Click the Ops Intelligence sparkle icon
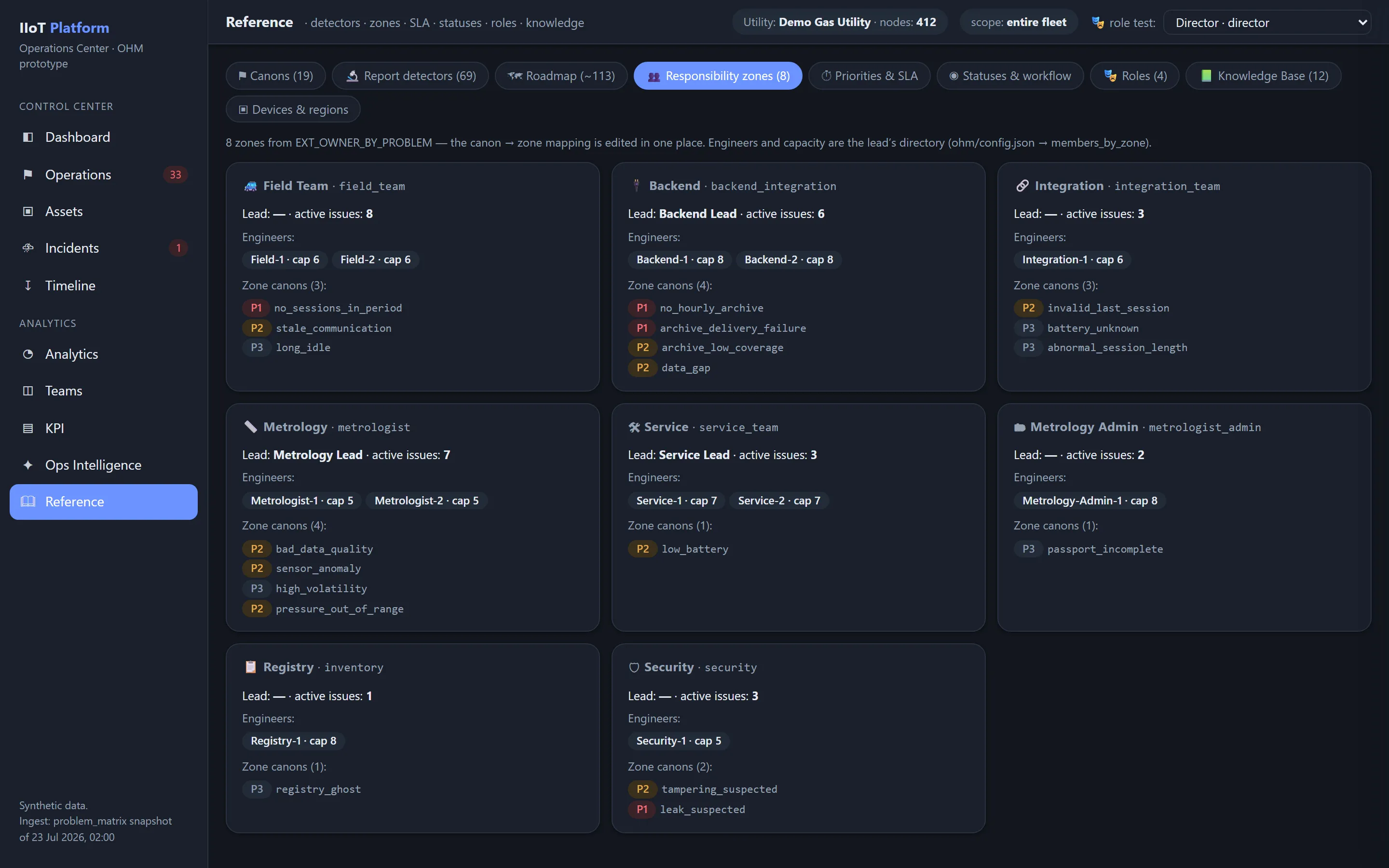The height and width of the screenshot is (868, 1389). coord(27,465)
